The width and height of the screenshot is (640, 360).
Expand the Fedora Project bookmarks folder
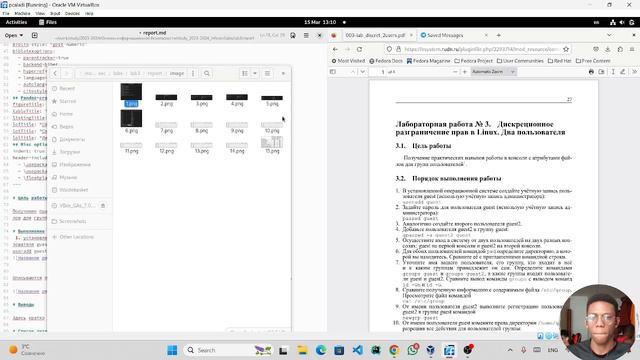[x=473, y=61]
